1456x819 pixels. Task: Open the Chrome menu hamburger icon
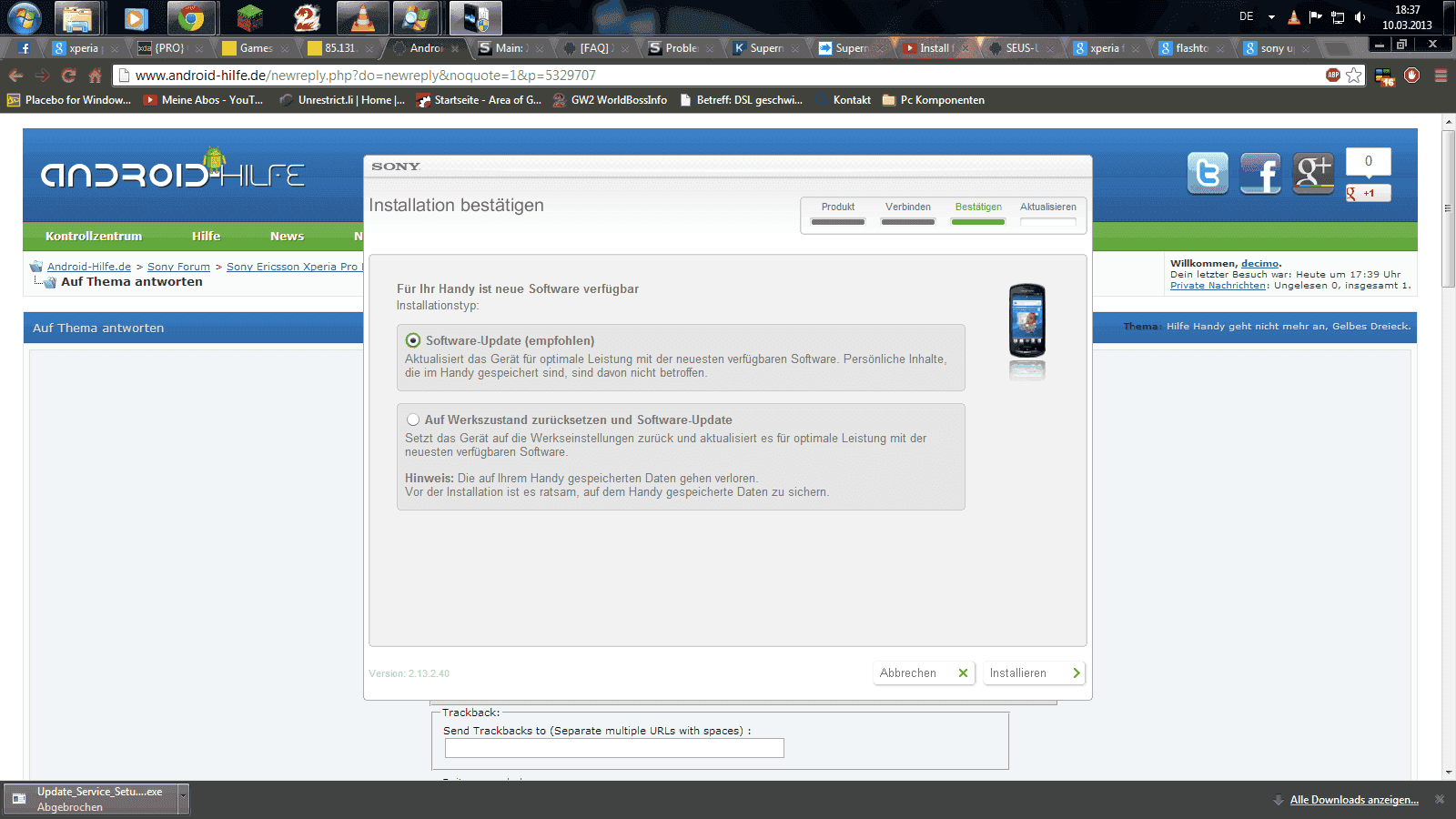pos(1441,76)
